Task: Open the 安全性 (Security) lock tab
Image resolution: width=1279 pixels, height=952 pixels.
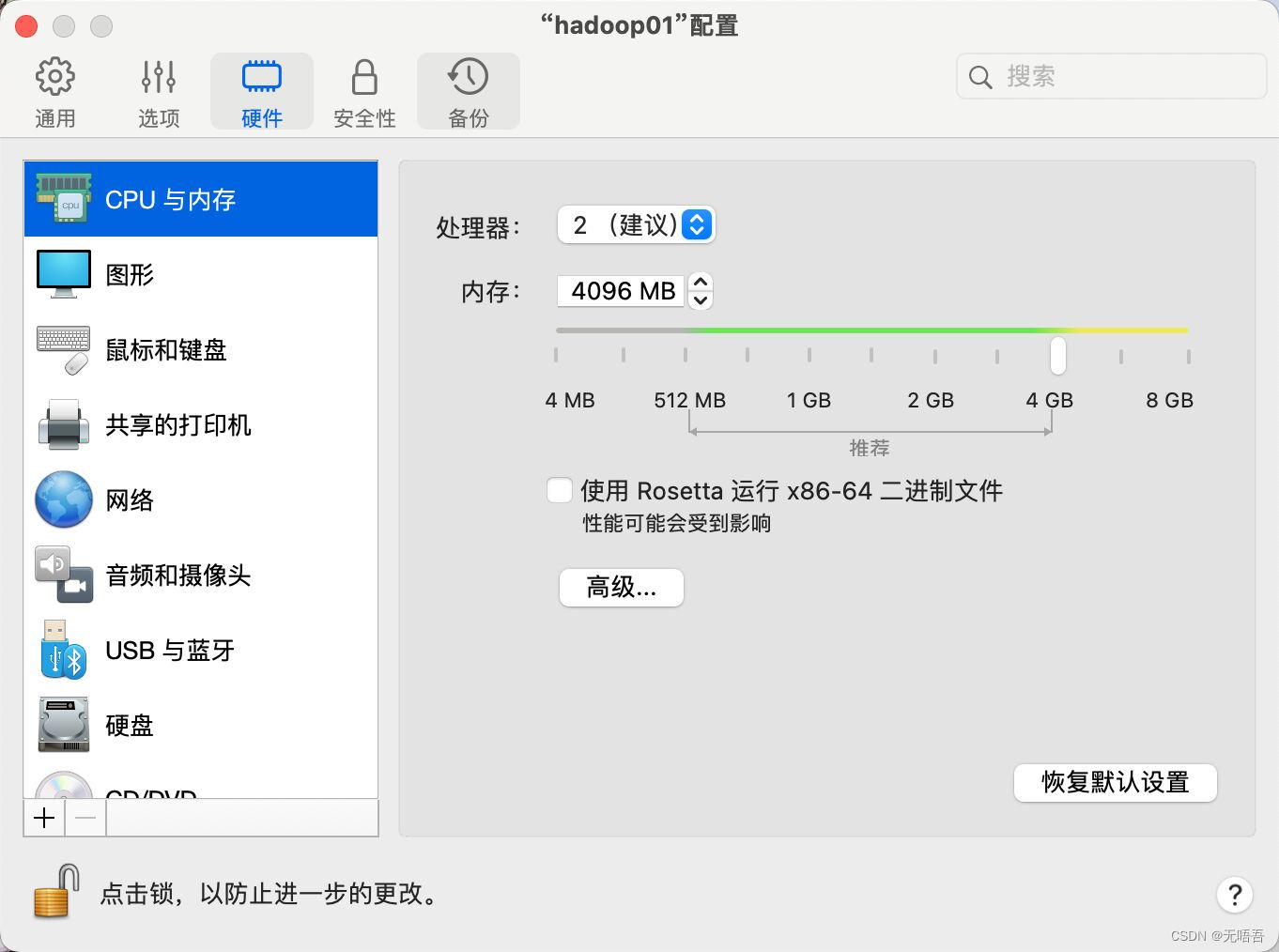Action: pos(364,92)
